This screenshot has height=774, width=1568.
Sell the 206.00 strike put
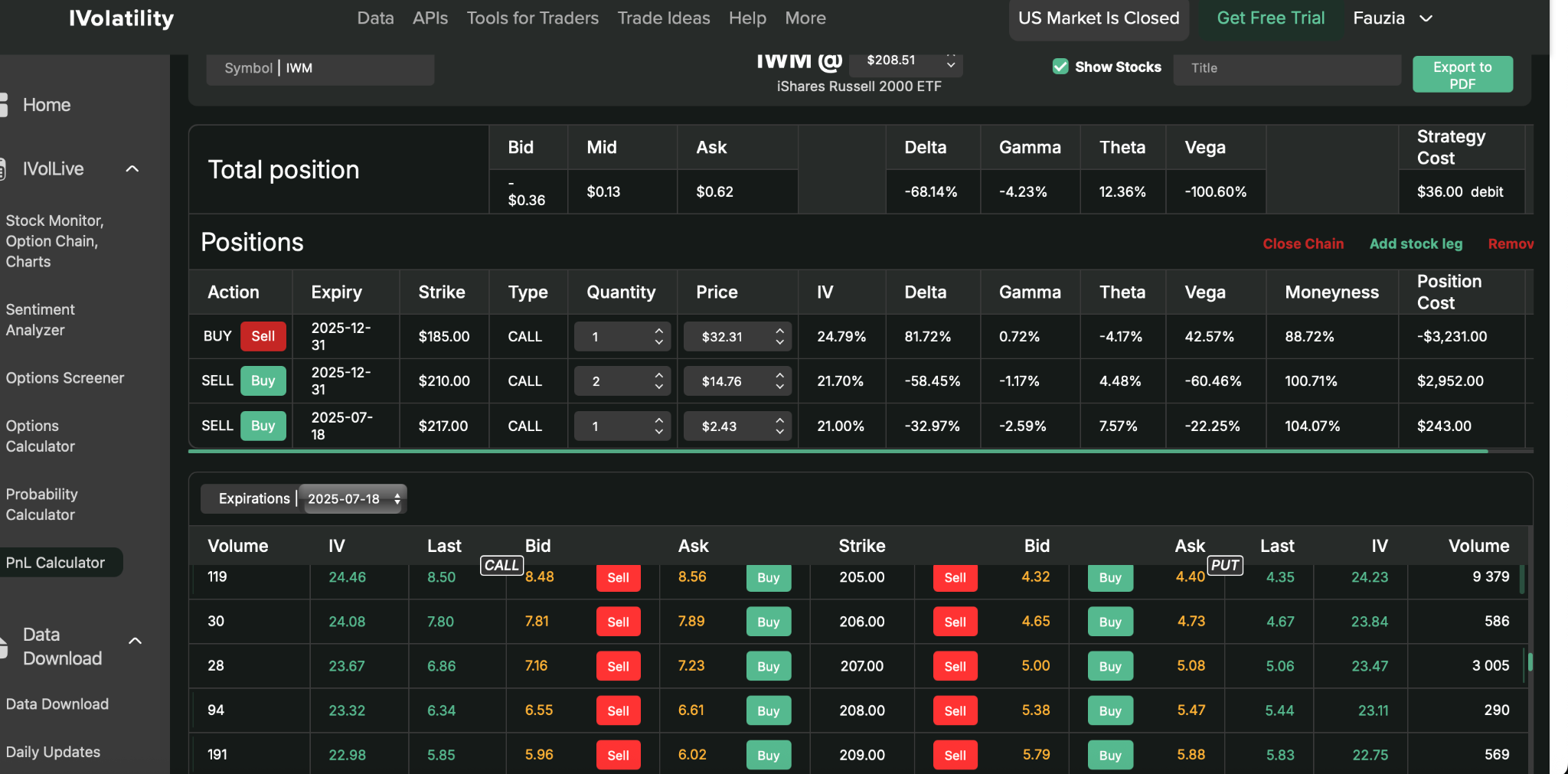point(955,622)
